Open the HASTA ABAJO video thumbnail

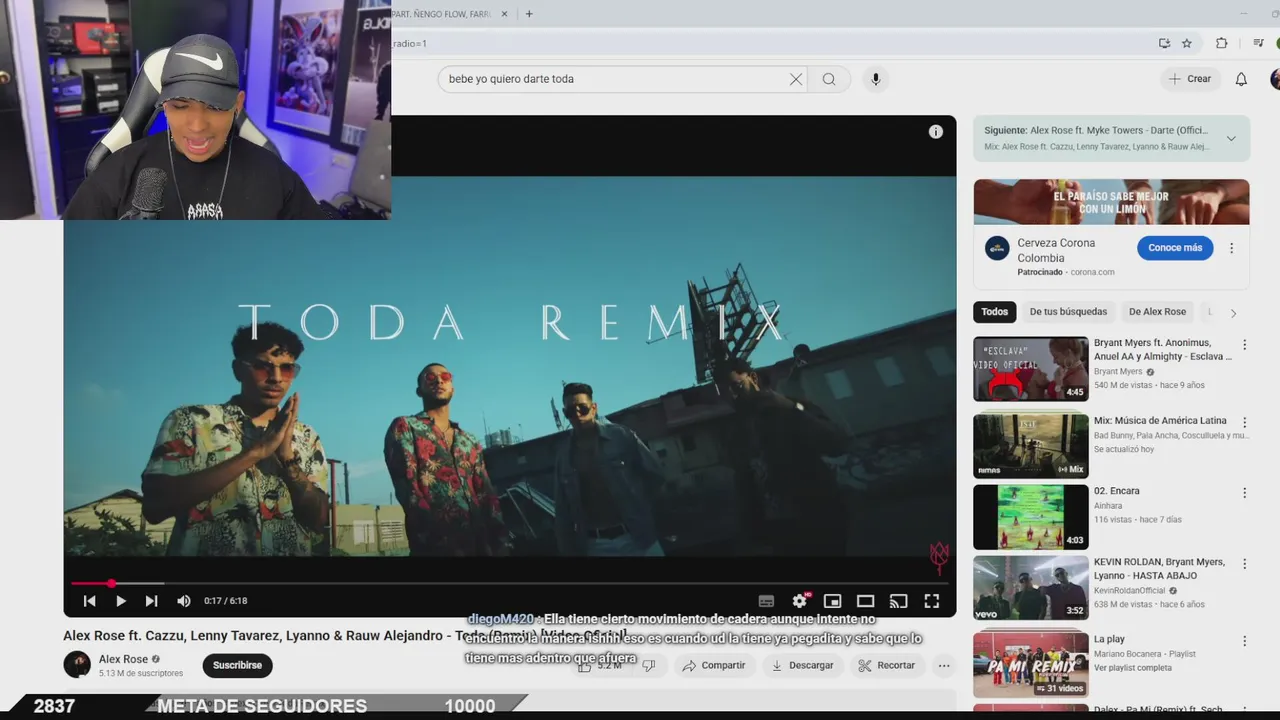click(x=1031, y=588)
